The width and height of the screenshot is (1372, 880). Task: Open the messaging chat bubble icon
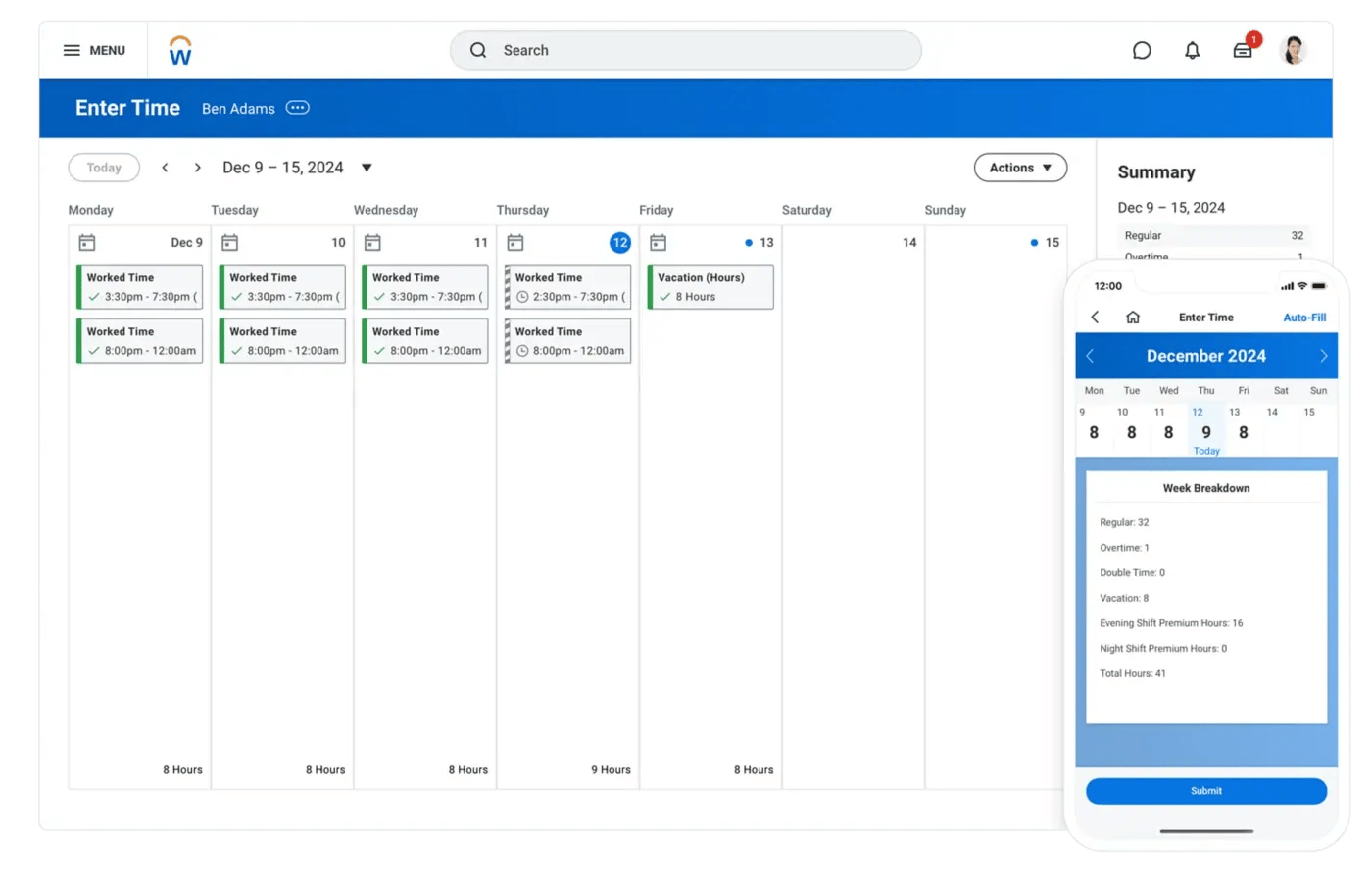coord(1142,50)
